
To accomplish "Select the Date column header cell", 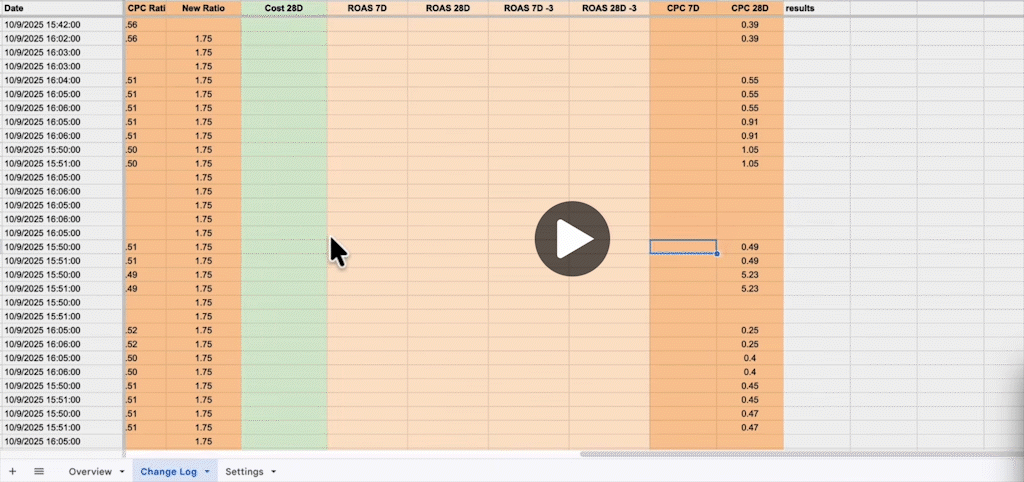I will point(60,8).
